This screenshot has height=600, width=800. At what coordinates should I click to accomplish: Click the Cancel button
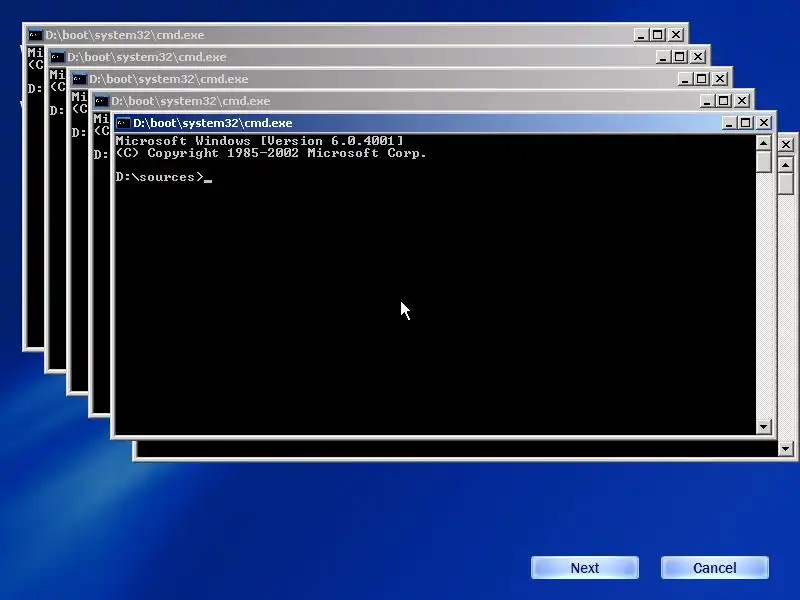pos(715,567)
